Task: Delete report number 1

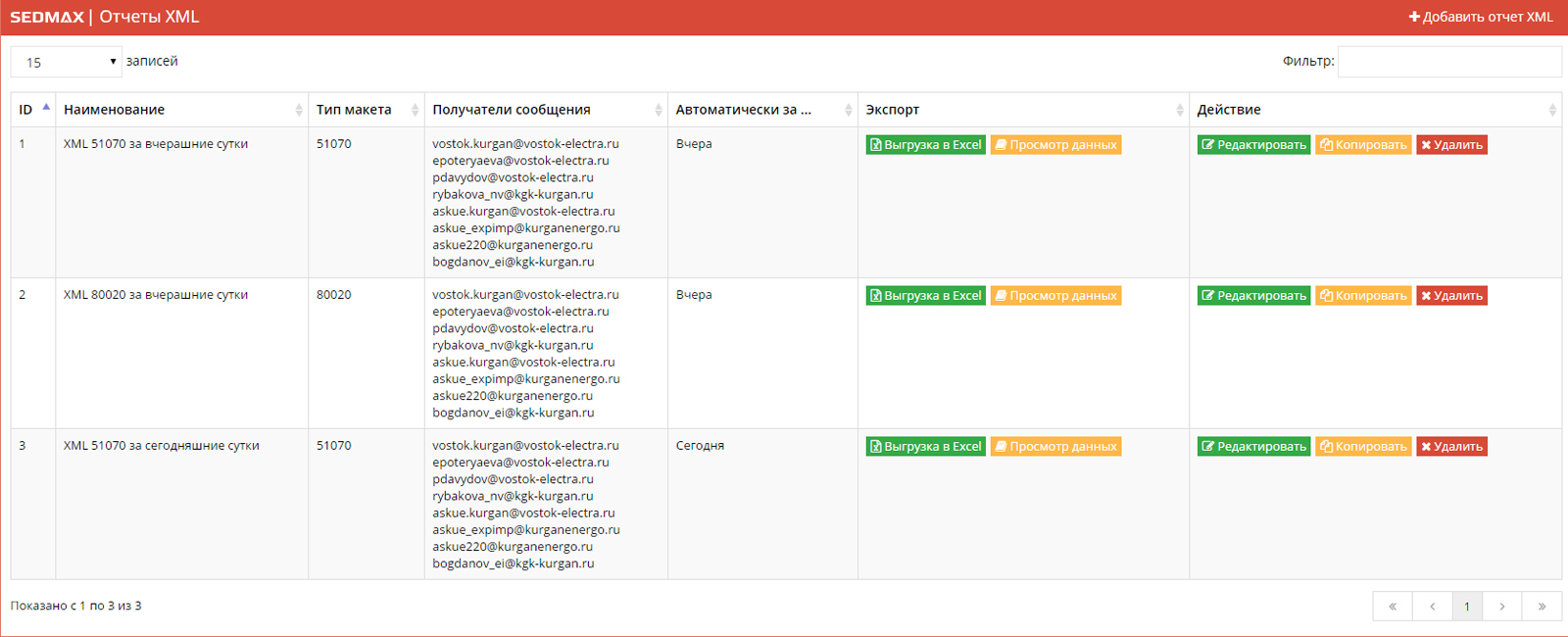Action: [1451, 145]
